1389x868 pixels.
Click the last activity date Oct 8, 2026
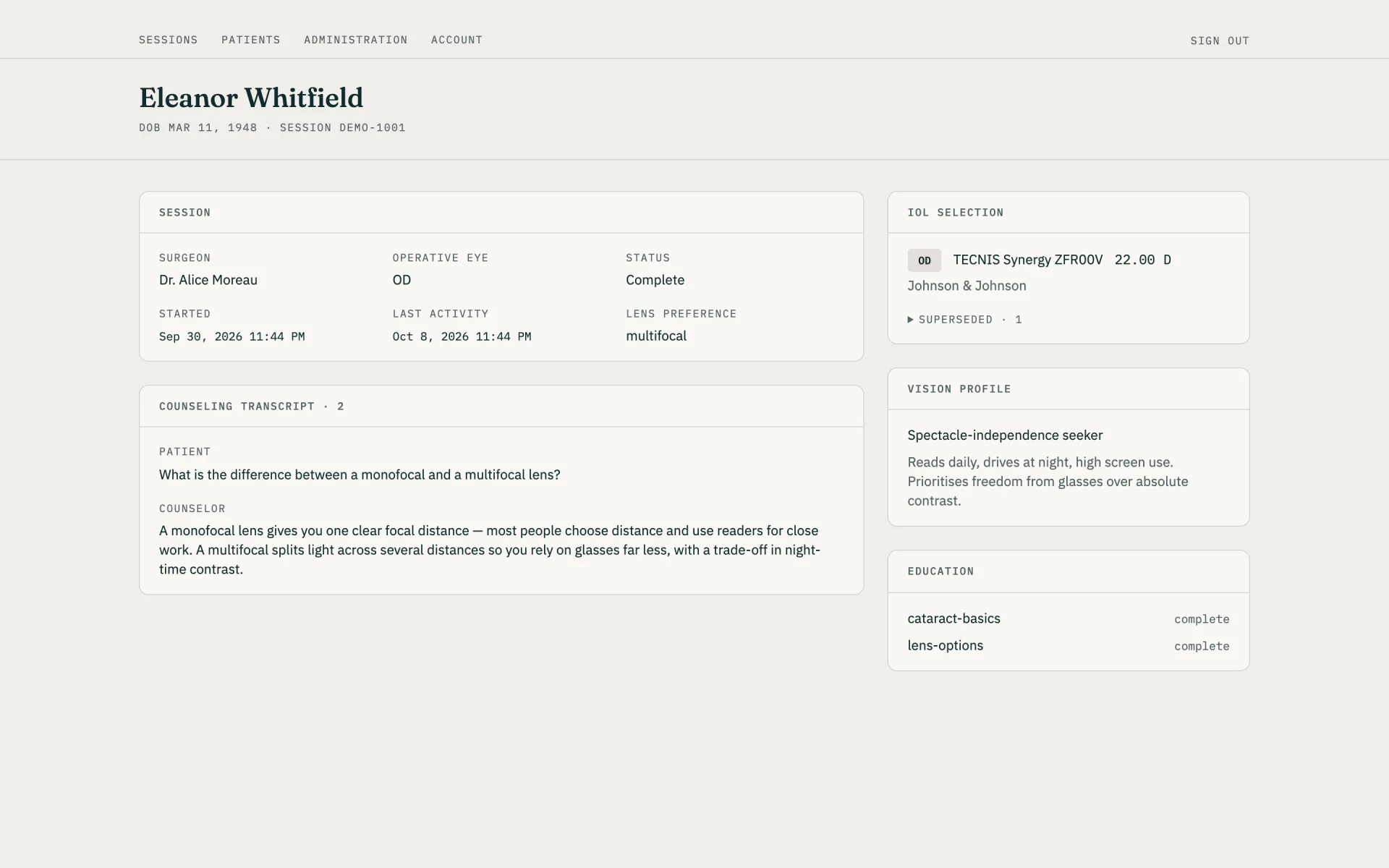point(462,336)
